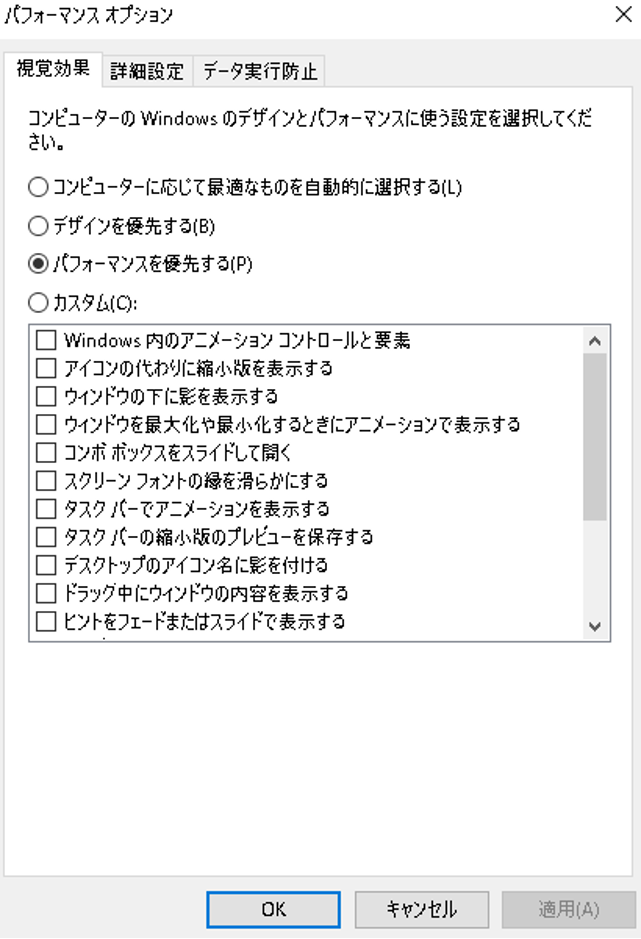The height and width of the screenshot is (939, 641).
Task: Close the パフォーマンス オプション dialog
Action: click(622, 15)
